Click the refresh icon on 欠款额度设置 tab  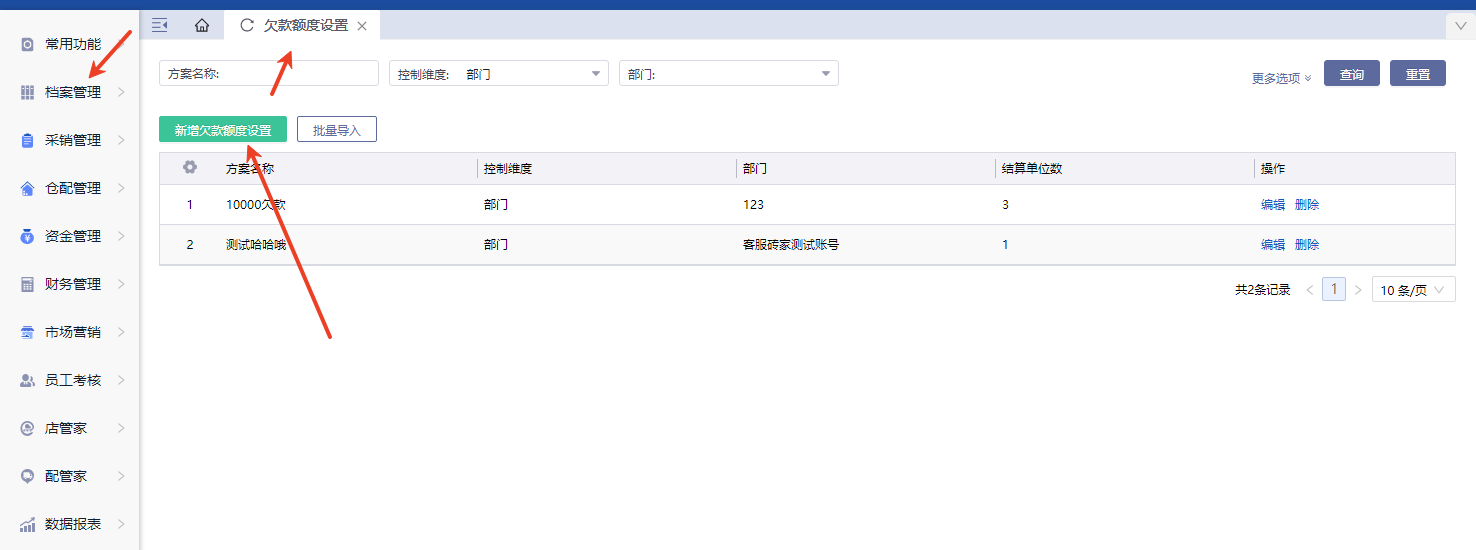(247, 25)
